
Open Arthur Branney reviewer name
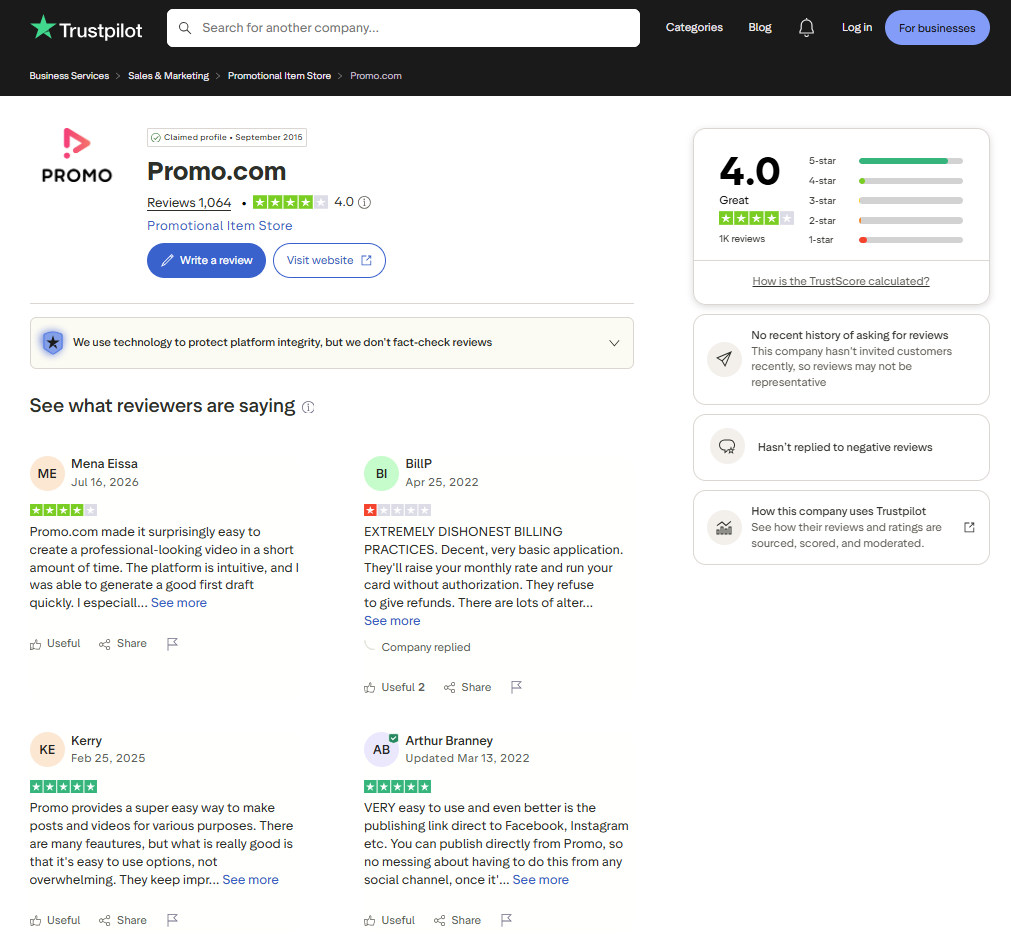pos(449,741)
